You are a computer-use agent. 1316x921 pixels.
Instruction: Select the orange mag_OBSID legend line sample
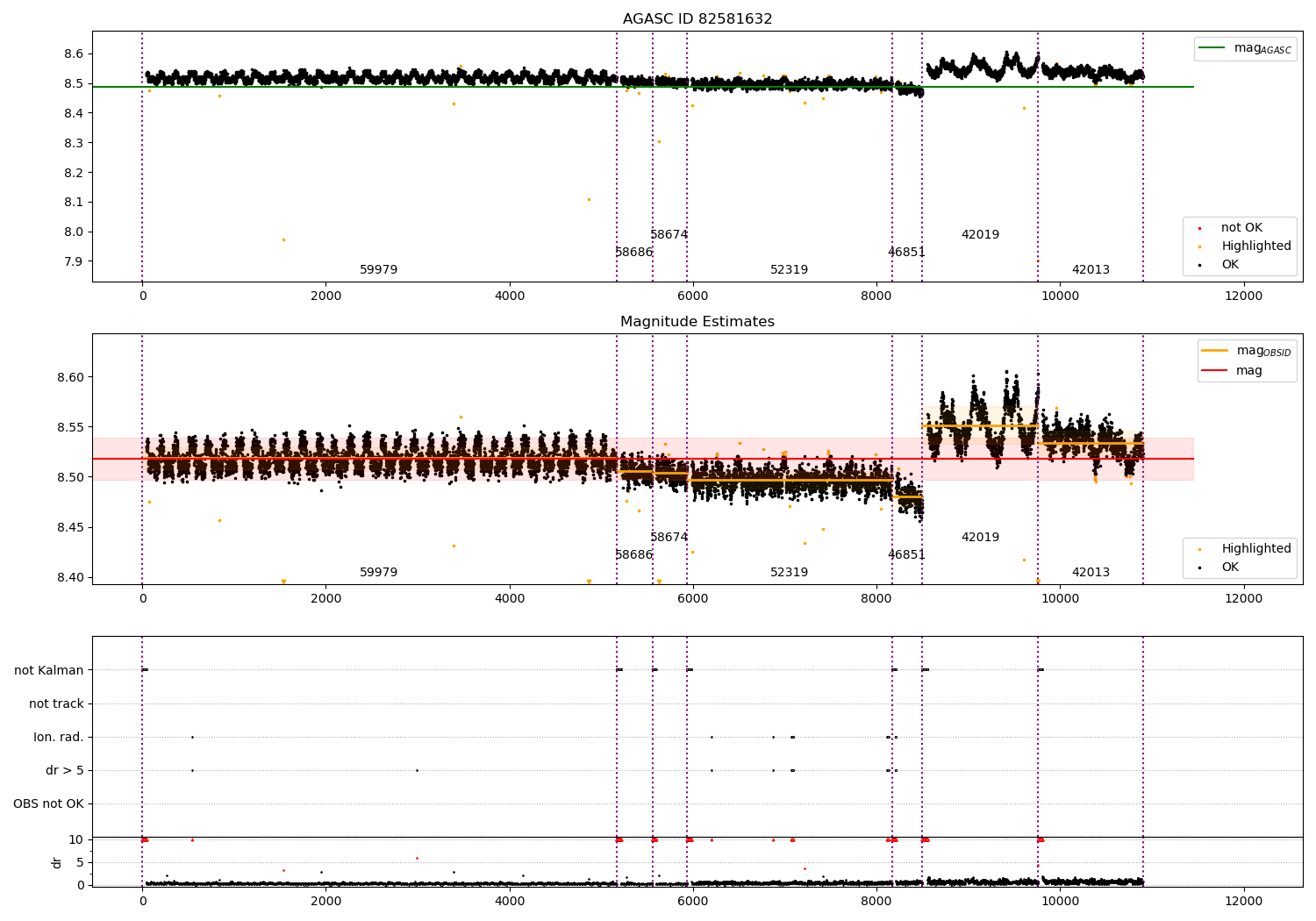[x=1214, y=351]
